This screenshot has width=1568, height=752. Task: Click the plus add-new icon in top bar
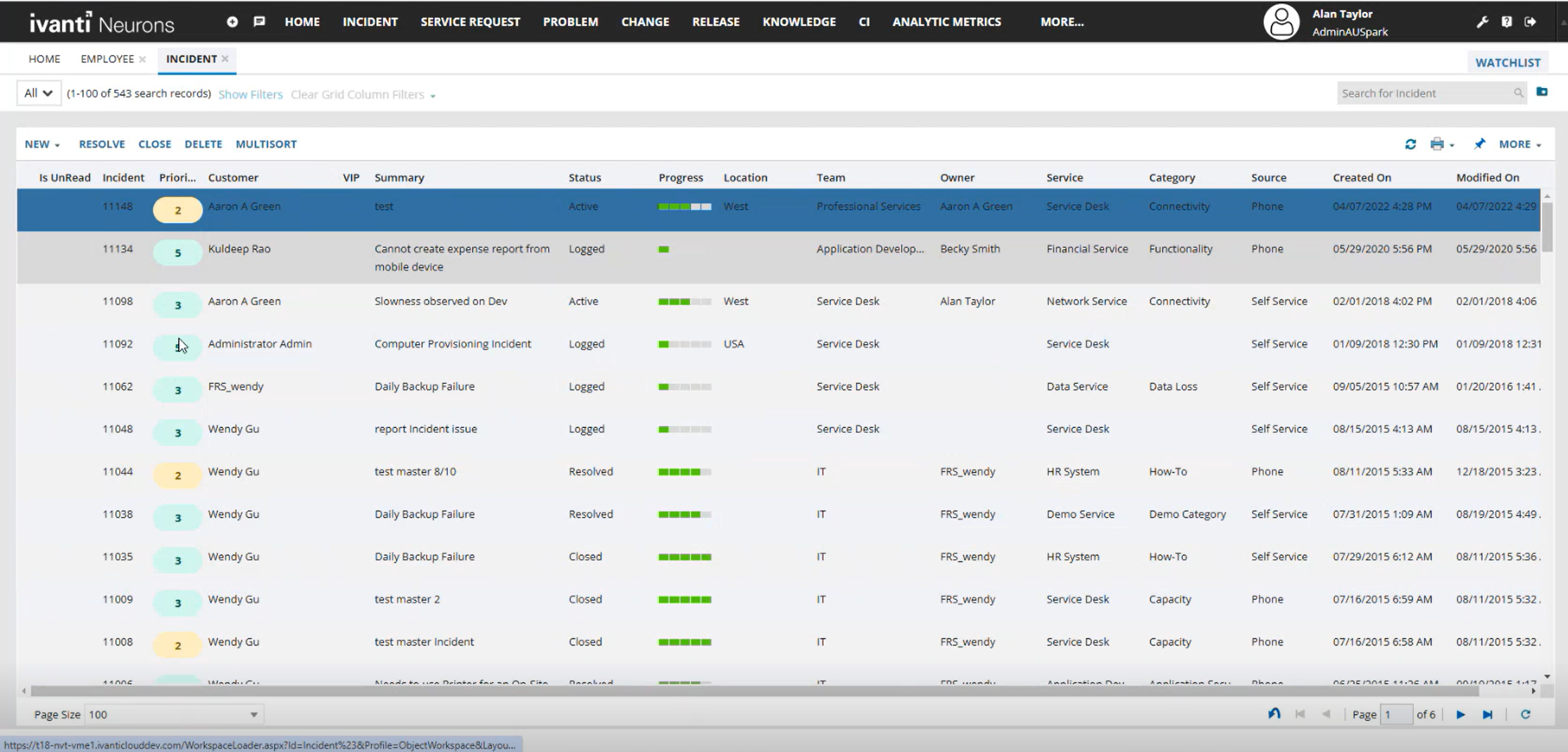[x=232, y=22]
